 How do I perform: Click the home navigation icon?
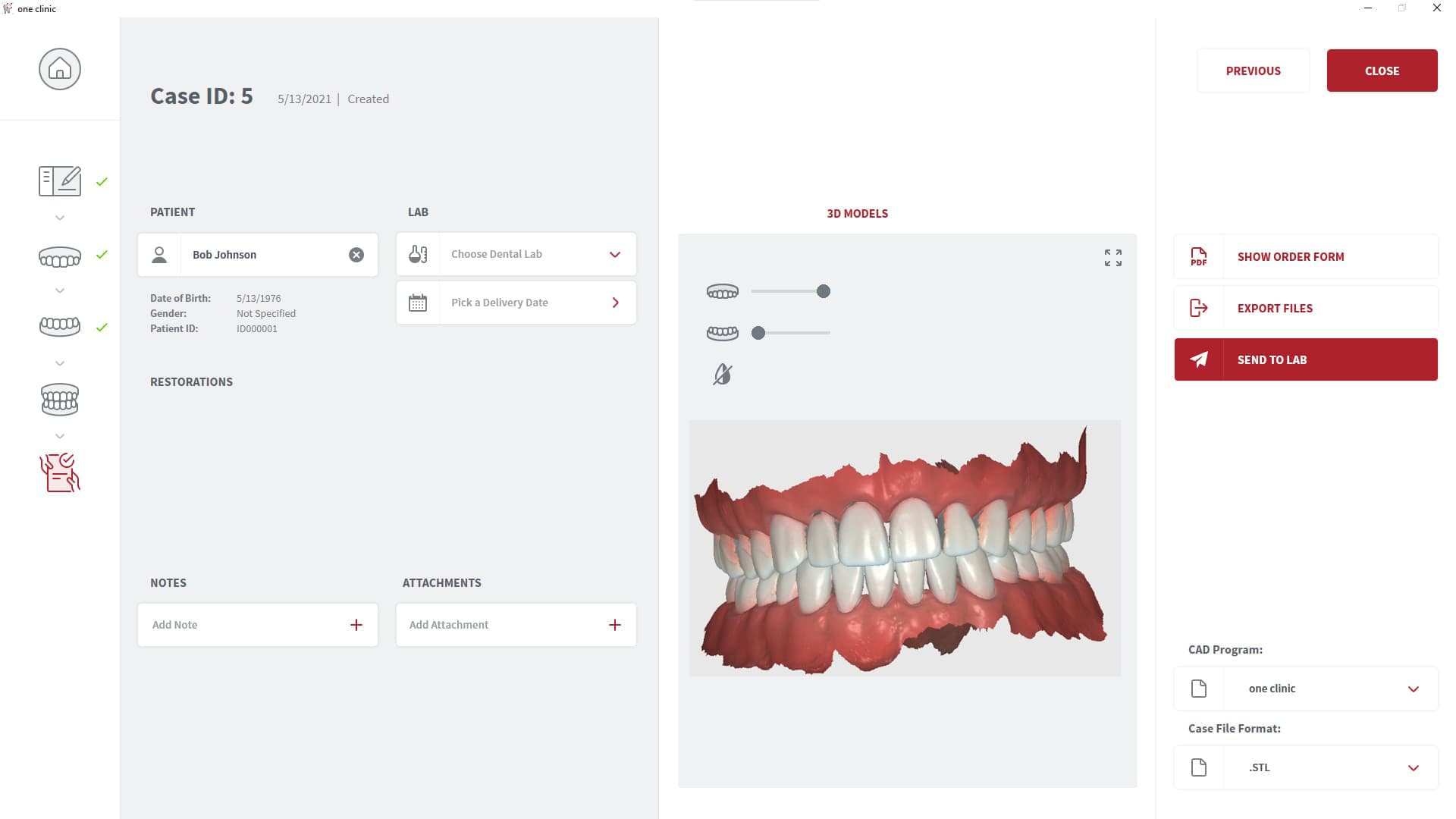59,68
